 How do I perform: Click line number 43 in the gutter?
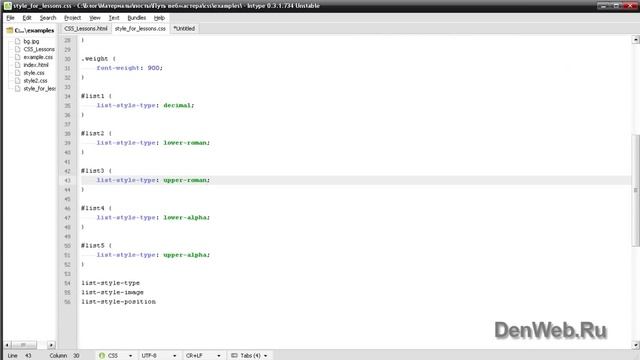point(68,180)
